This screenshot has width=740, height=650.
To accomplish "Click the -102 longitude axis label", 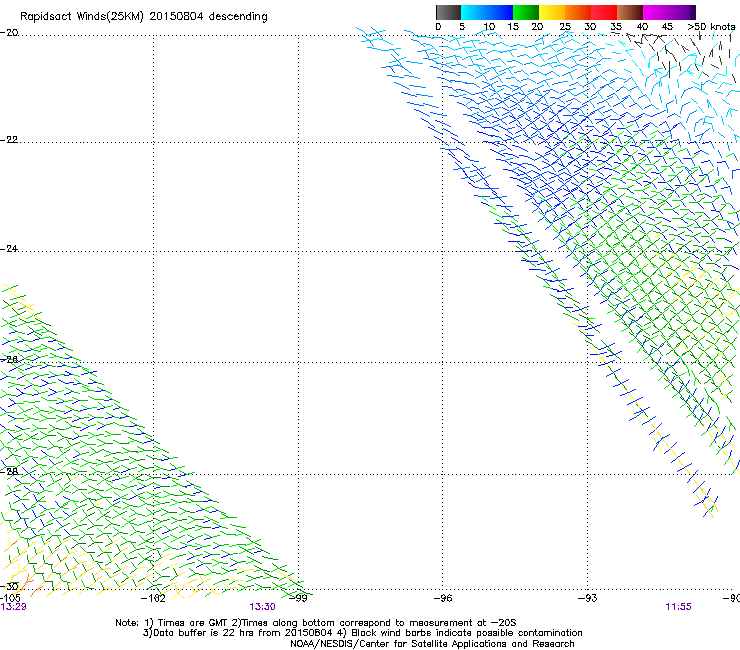I will pyautogui.click(x=153, y=599).
